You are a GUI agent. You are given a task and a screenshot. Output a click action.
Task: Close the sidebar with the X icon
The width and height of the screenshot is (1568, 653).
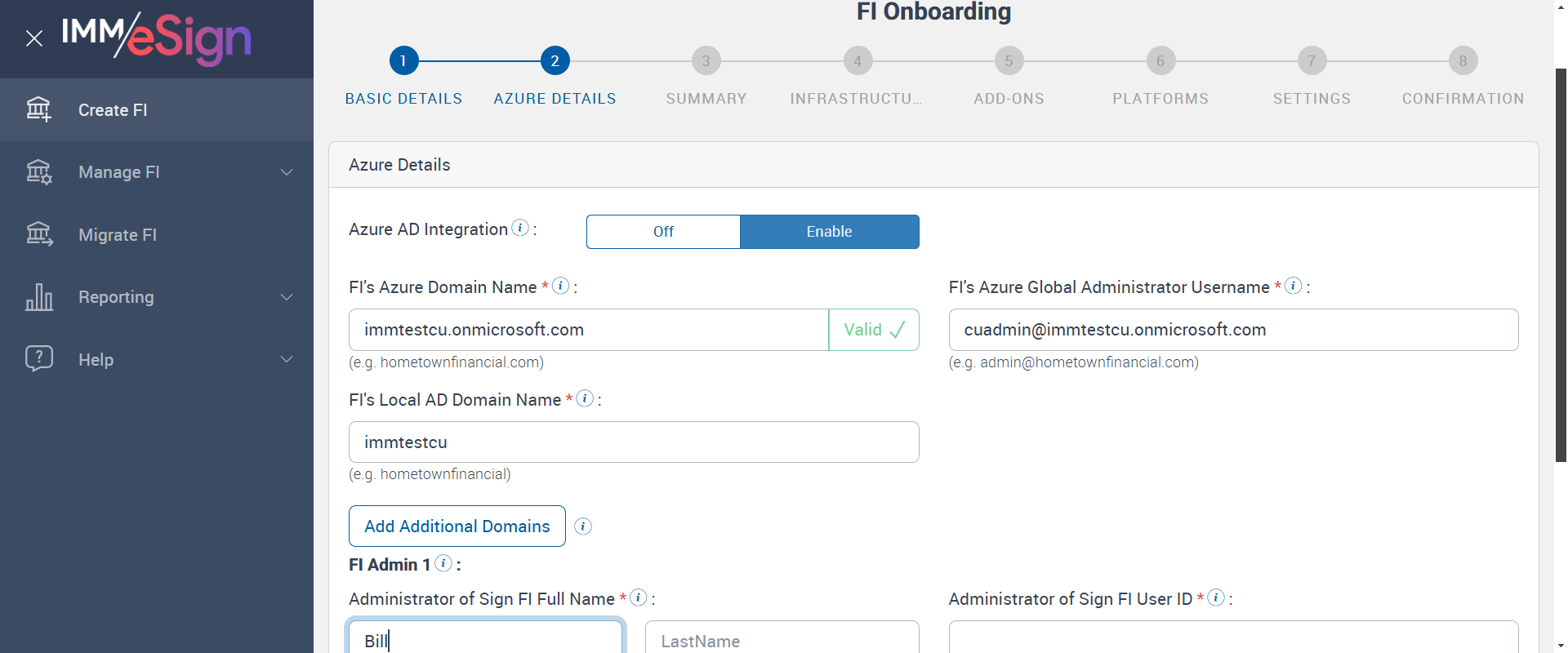[x=34, y=38]
